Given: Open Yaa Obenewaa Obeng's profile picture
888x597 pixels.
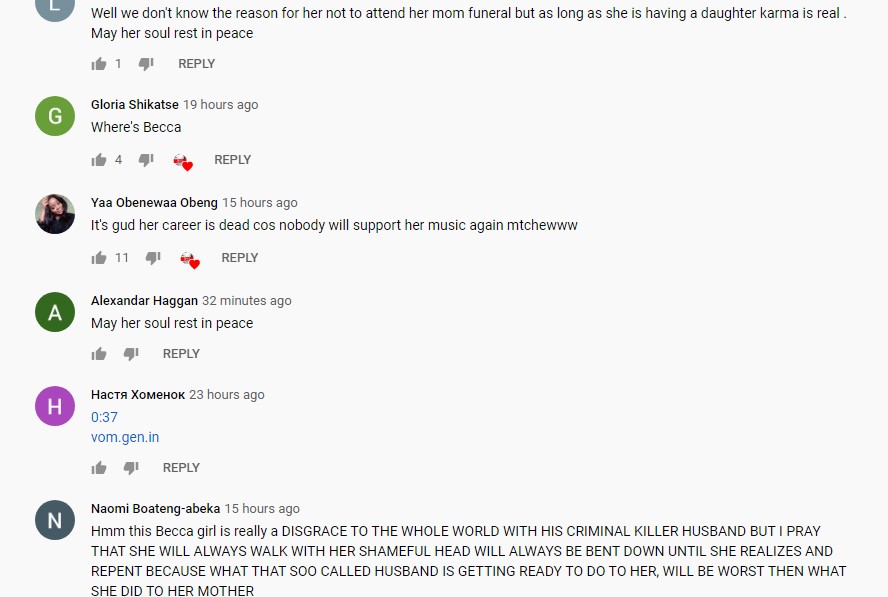Looking at the screenshot, I should click(x=55, y=214).
